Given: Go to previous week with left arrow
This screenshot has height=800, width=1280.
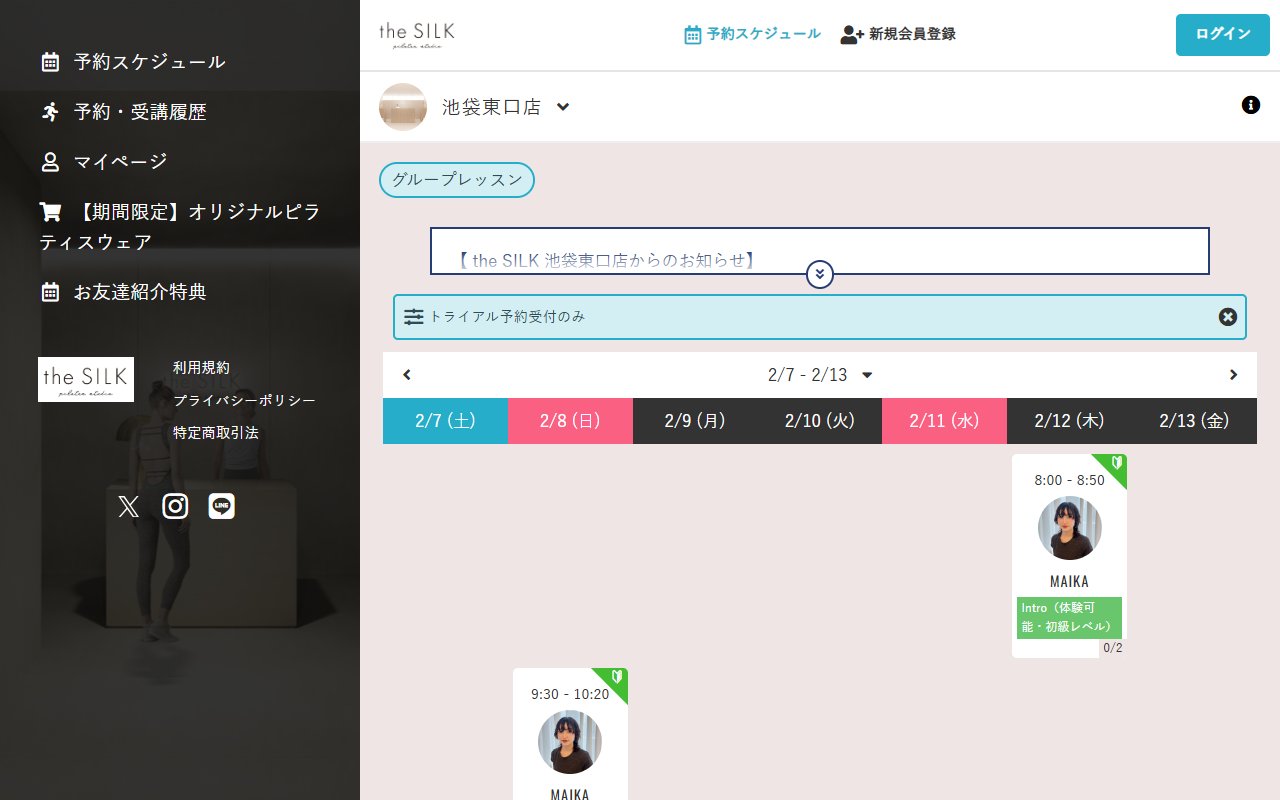Looking at the screenshot, I should coord(407,375).
